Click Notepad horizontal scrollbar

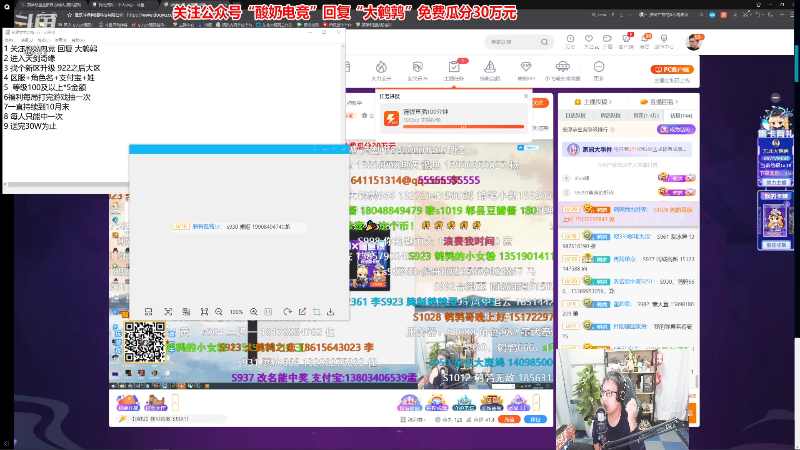(65, 185)
